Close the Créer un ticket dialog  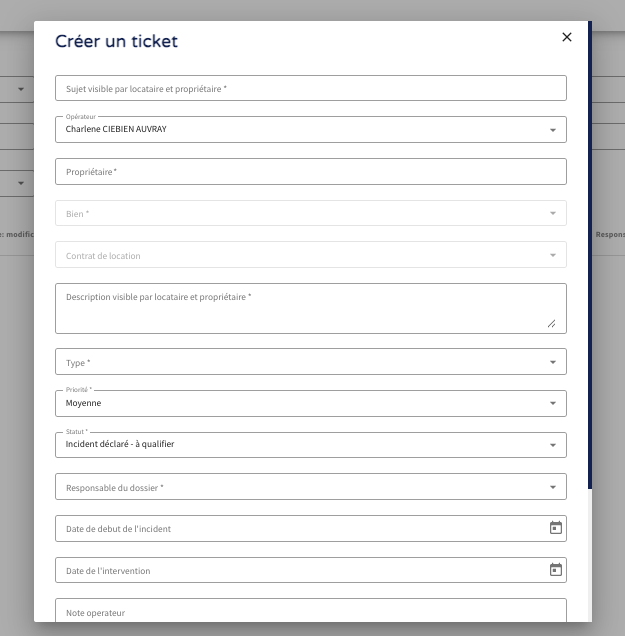(x=567, y=37)
